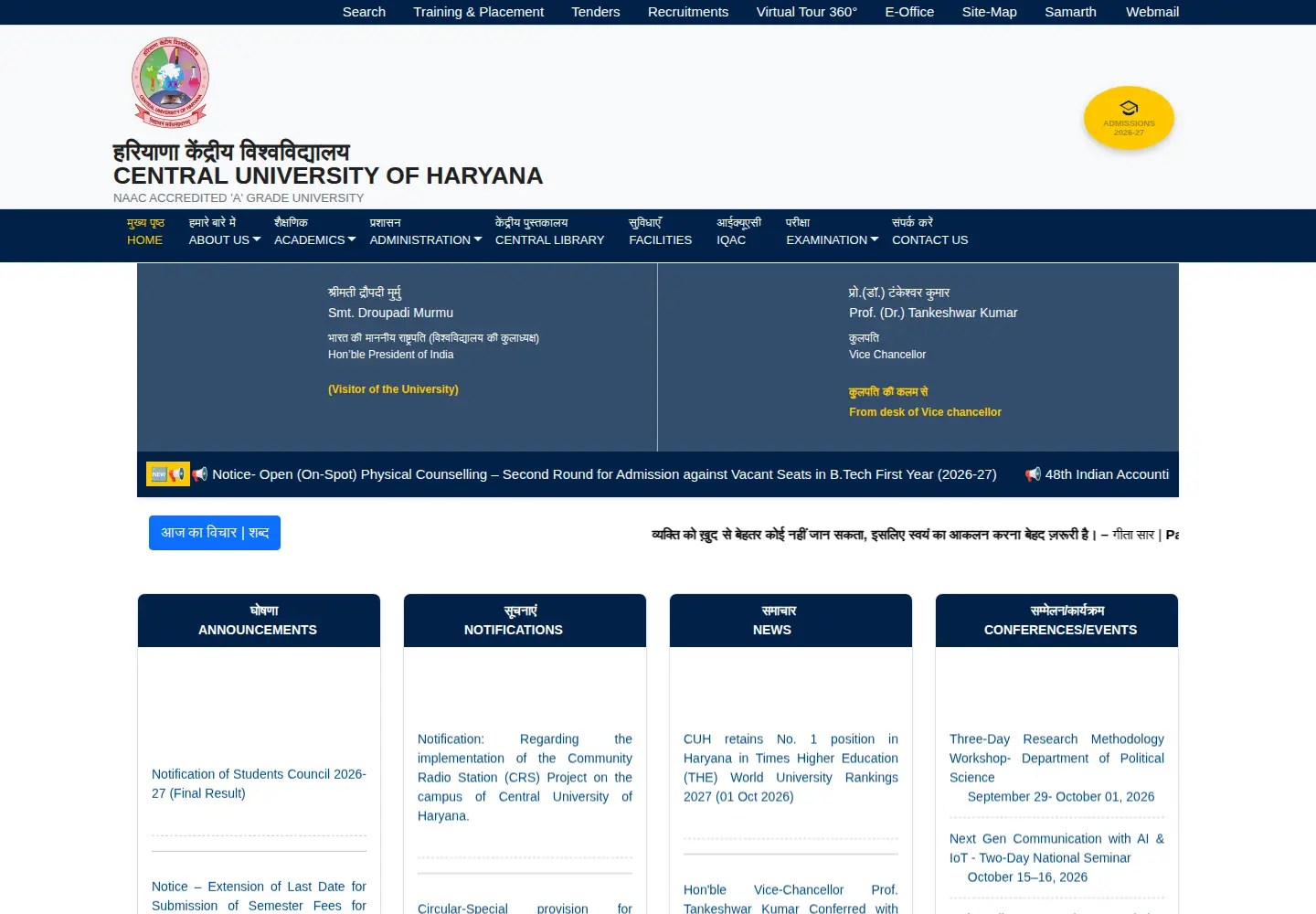1316x914 pixels.
Task: Click the Smt. Droupadi Murmu name
Action: 390,313
